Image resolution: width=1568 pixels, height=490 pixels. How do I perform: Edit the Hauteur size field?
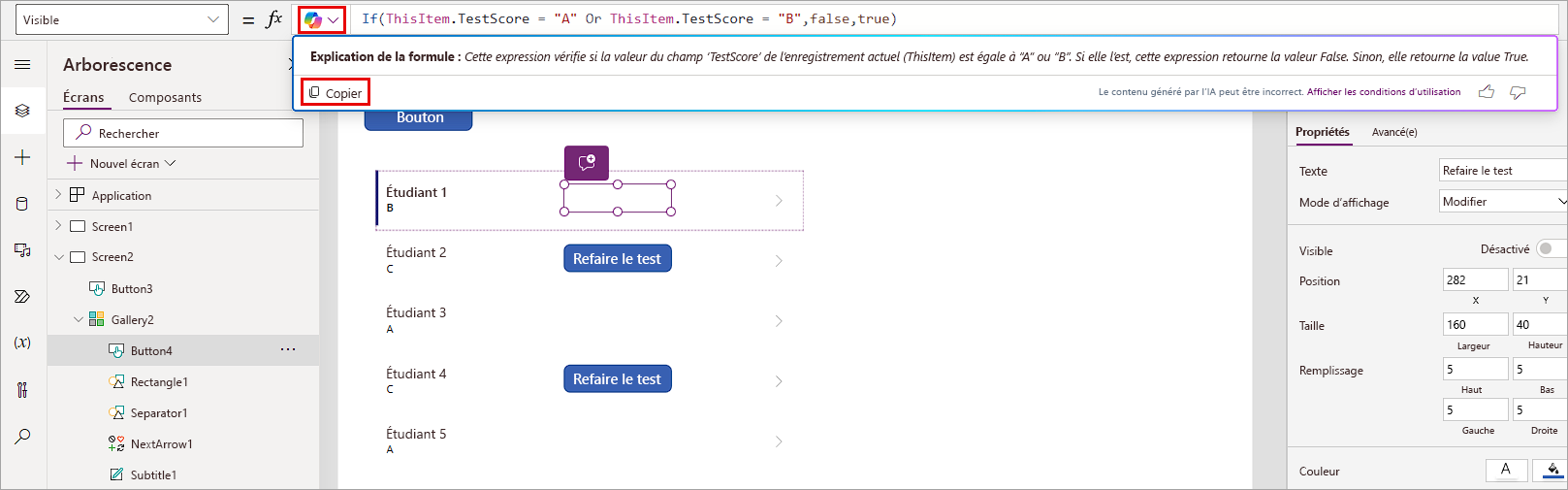click(x=1541, y=325)
